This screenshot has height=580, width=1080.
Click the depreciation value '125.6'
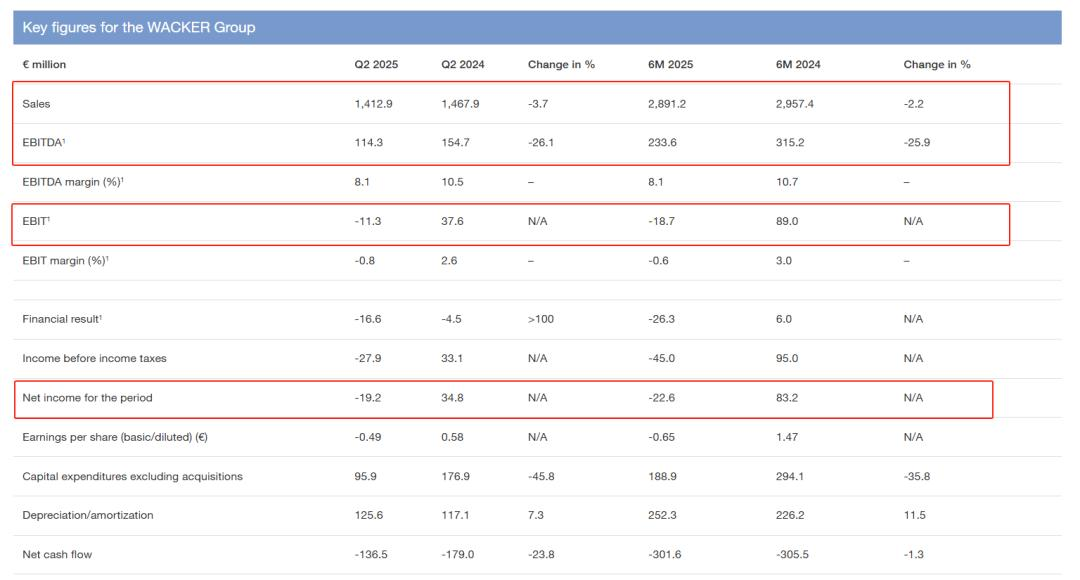pos(368,515)
